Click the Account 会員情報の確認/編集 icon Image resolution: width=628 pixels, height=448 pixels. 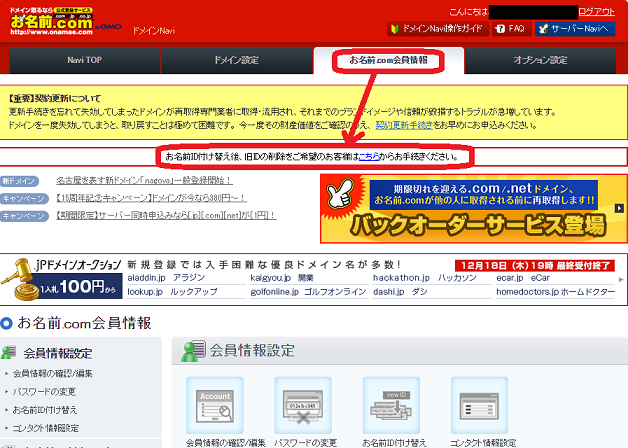click(215, 406)
